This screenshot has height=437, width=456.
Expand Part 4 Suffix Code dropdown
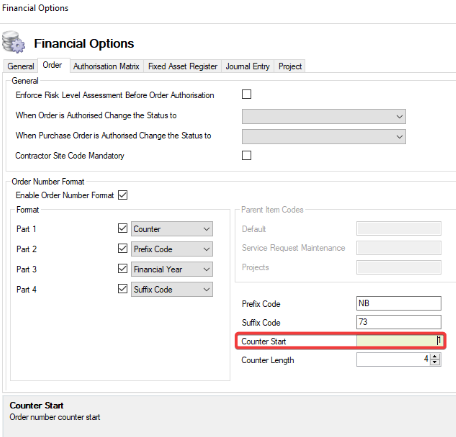tap(172, 289)
